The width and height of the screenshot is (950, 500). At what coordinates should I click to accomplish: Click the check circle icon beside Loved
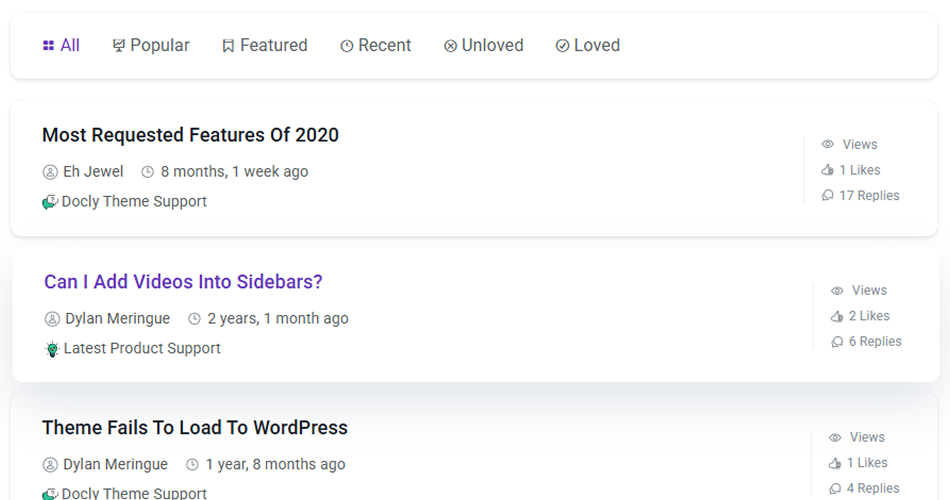[562, 46]
